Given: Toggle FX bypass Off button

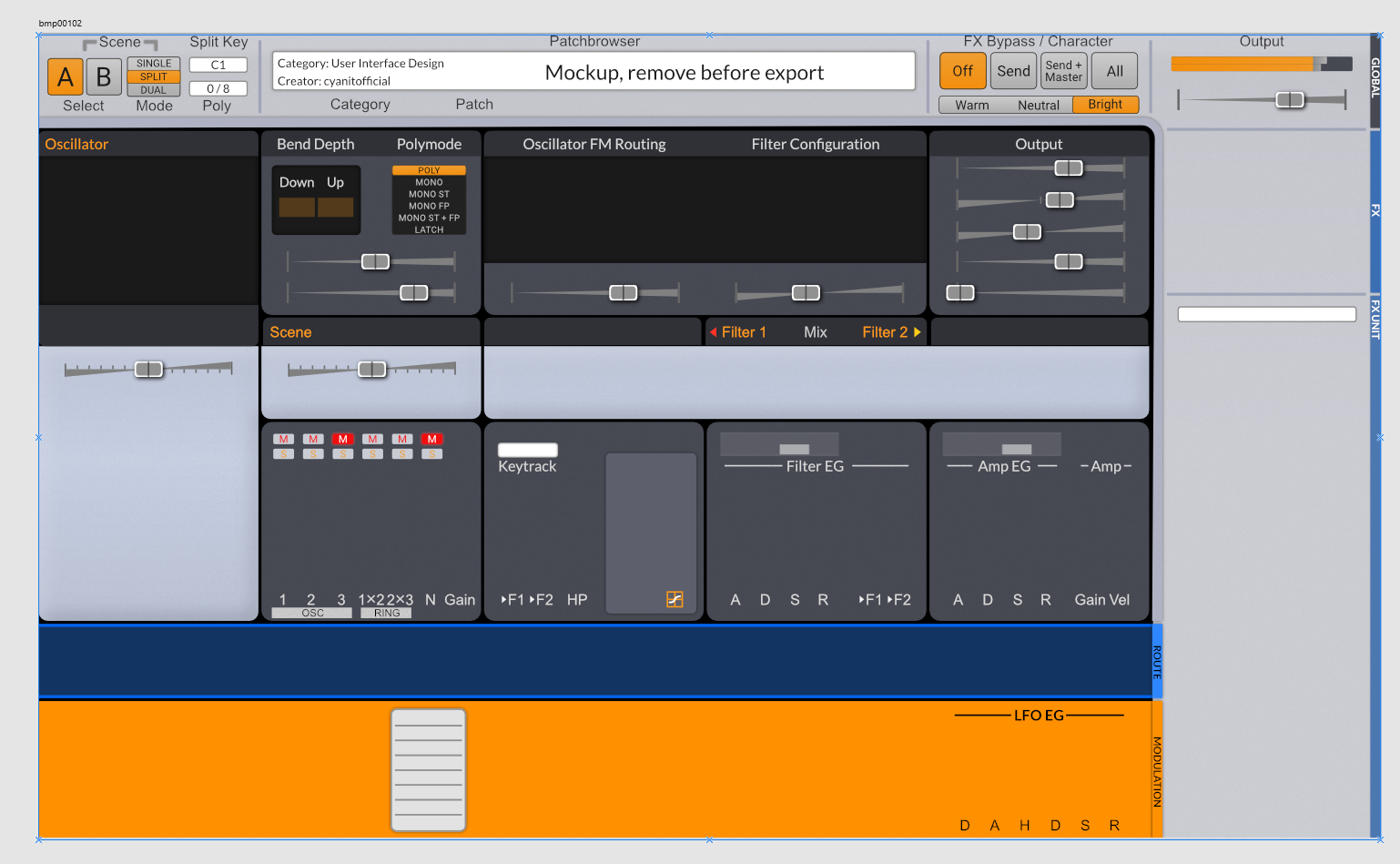Looking at the screenshot, I should 962,71.
